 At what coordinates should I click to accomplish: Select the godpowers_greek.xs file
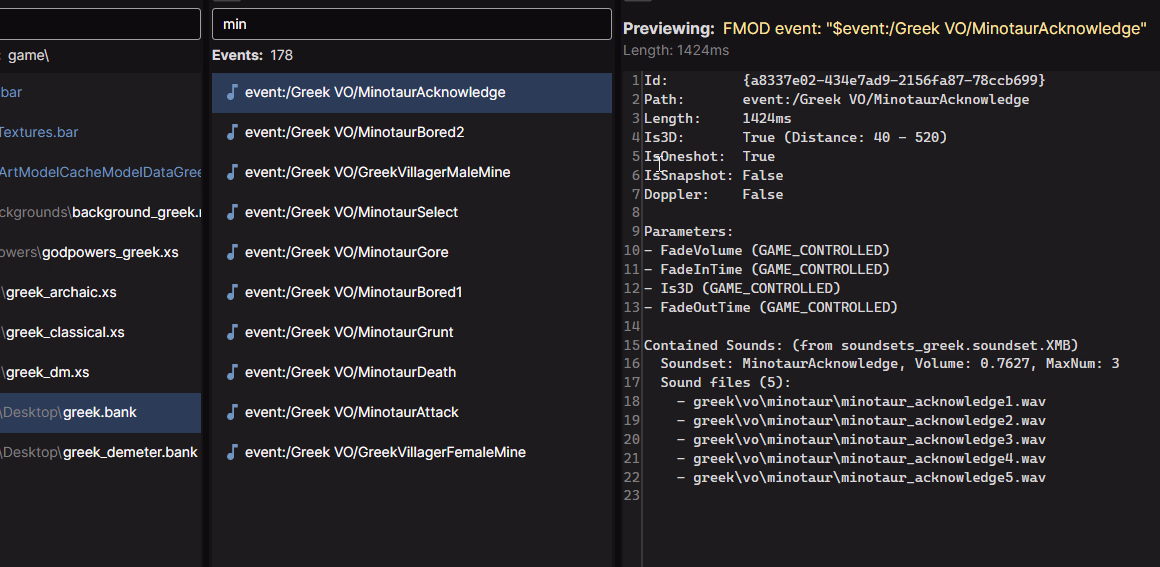tap(110, 252)
